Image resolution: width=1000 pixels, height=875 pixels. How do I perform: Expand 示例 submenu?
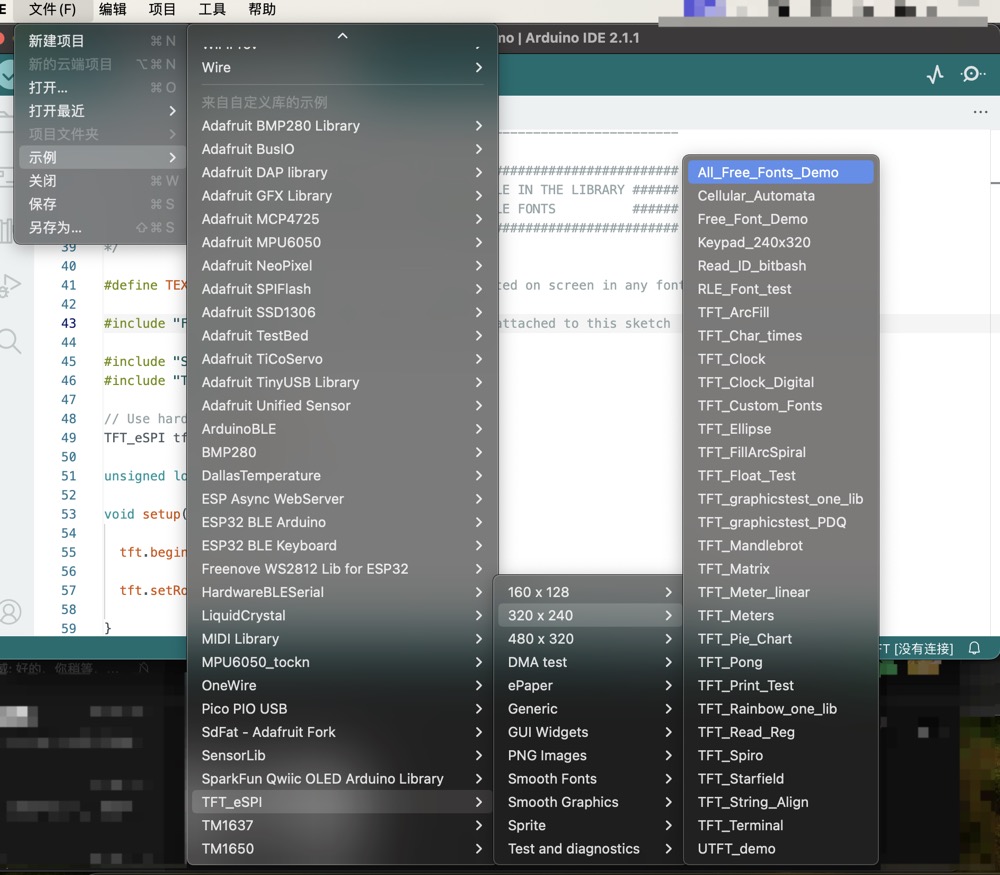101,158
